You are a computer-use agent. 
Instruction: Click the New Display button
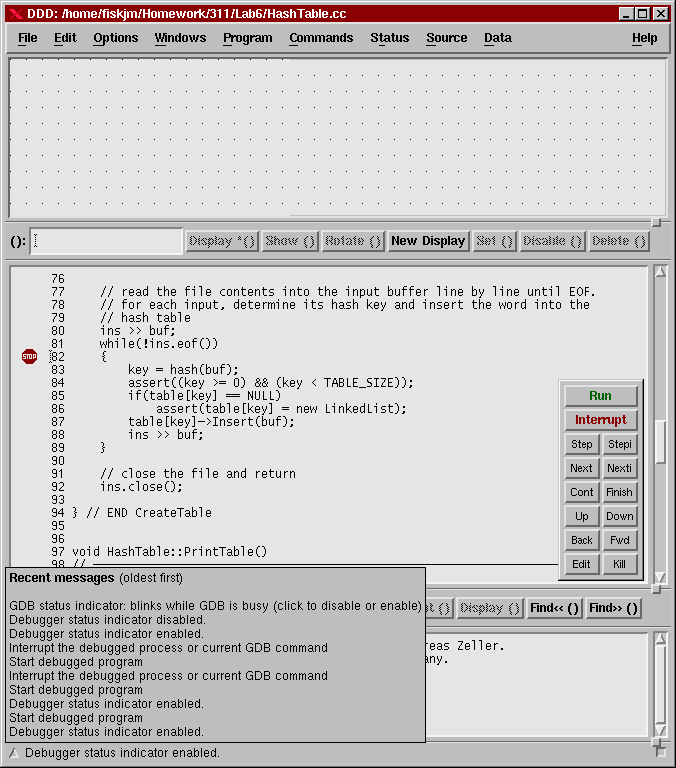pyautogui.click(x=428, y=241)
